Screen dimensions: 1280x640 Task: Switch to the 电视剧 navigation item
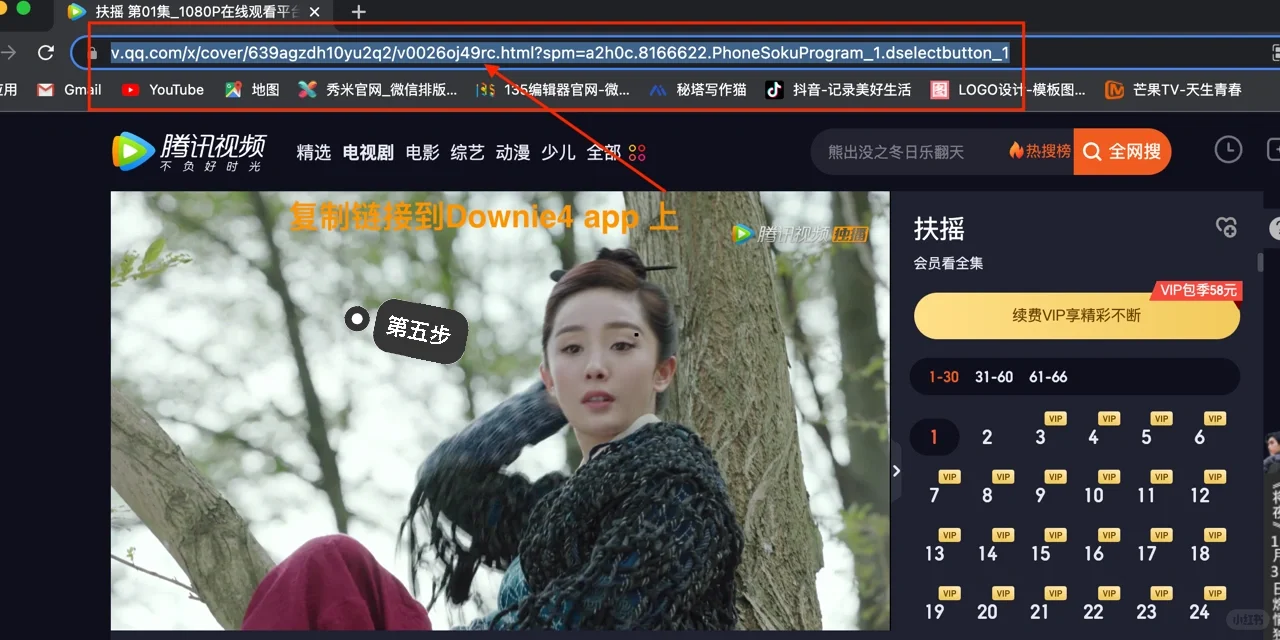367,152
